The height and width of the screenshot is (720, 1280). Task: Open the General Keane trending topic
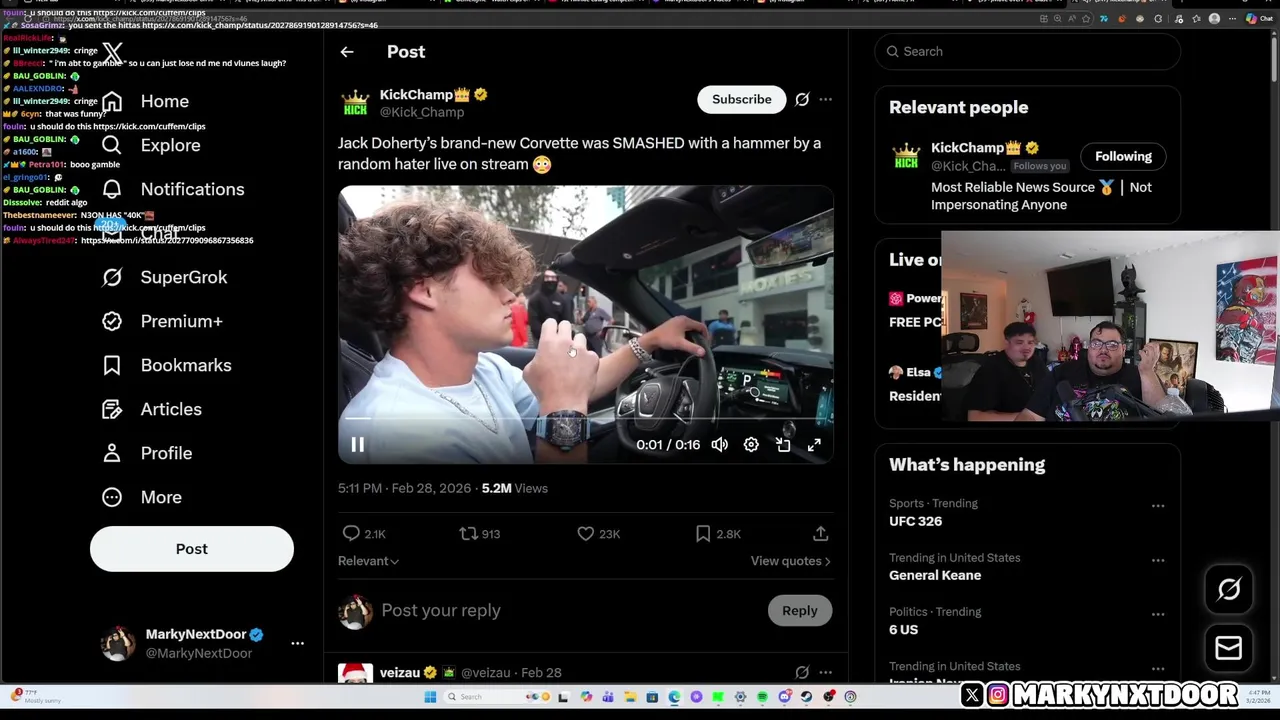pyautogui.click(x=935, y=575)
